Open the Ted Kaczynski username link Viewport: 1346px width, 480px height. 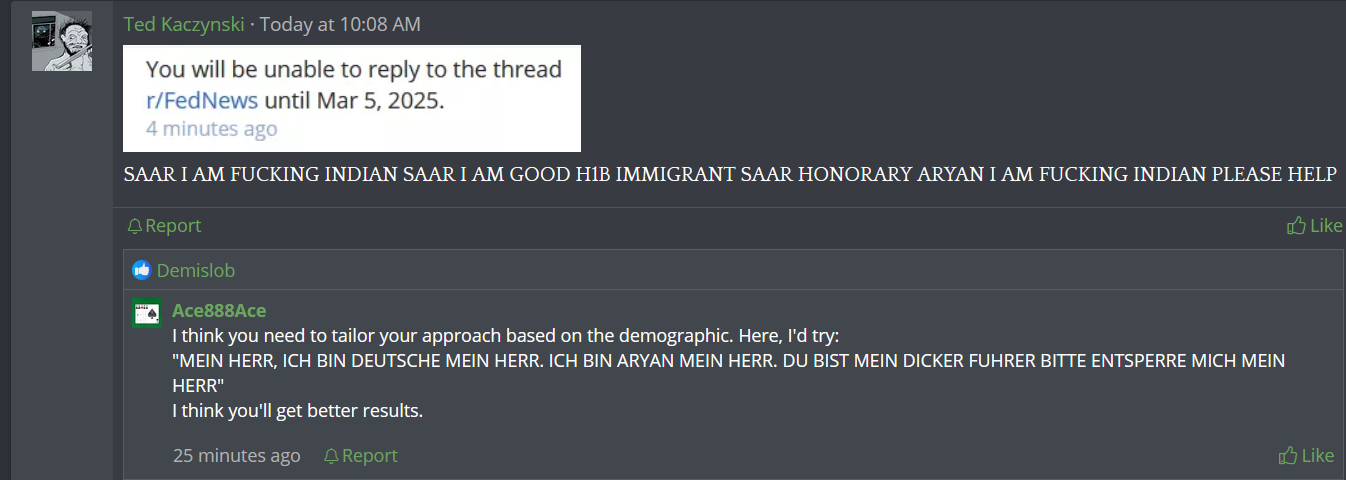[x=184, y=24]
